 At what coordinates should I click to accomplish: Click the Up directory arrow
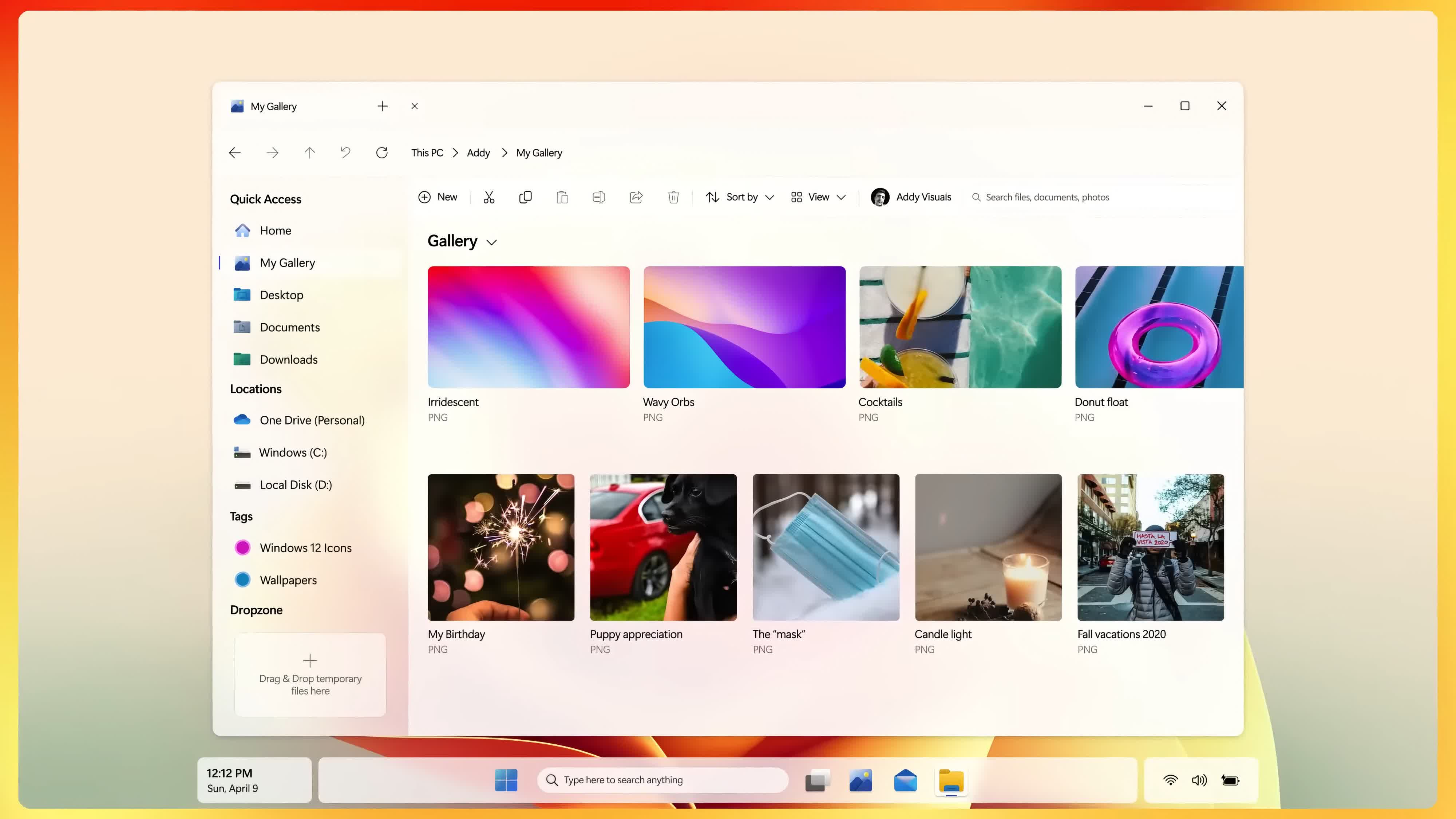tap(309, 153)
